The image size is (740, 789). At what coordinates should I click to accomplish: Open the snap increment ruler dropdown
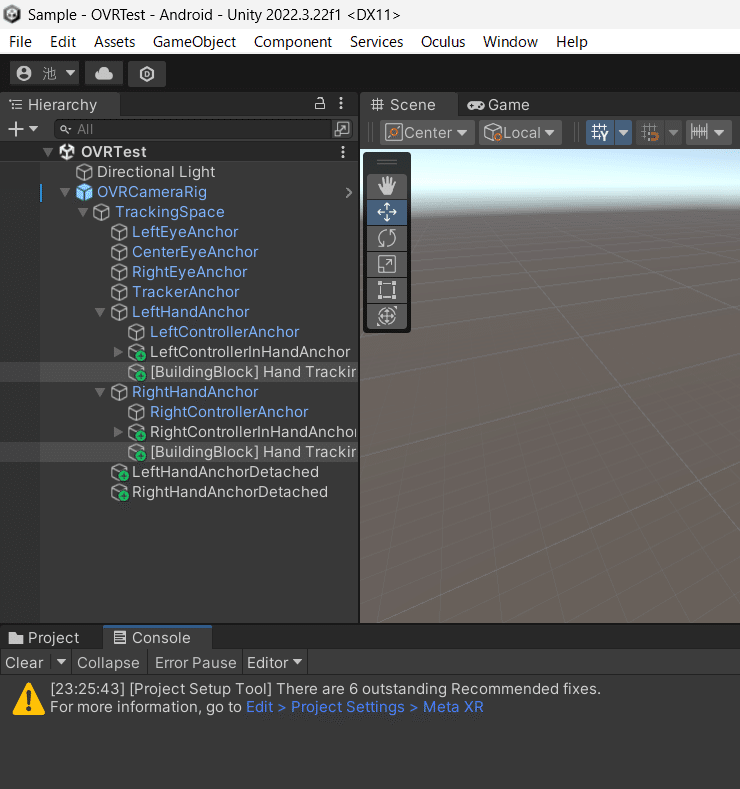(707, 133)
